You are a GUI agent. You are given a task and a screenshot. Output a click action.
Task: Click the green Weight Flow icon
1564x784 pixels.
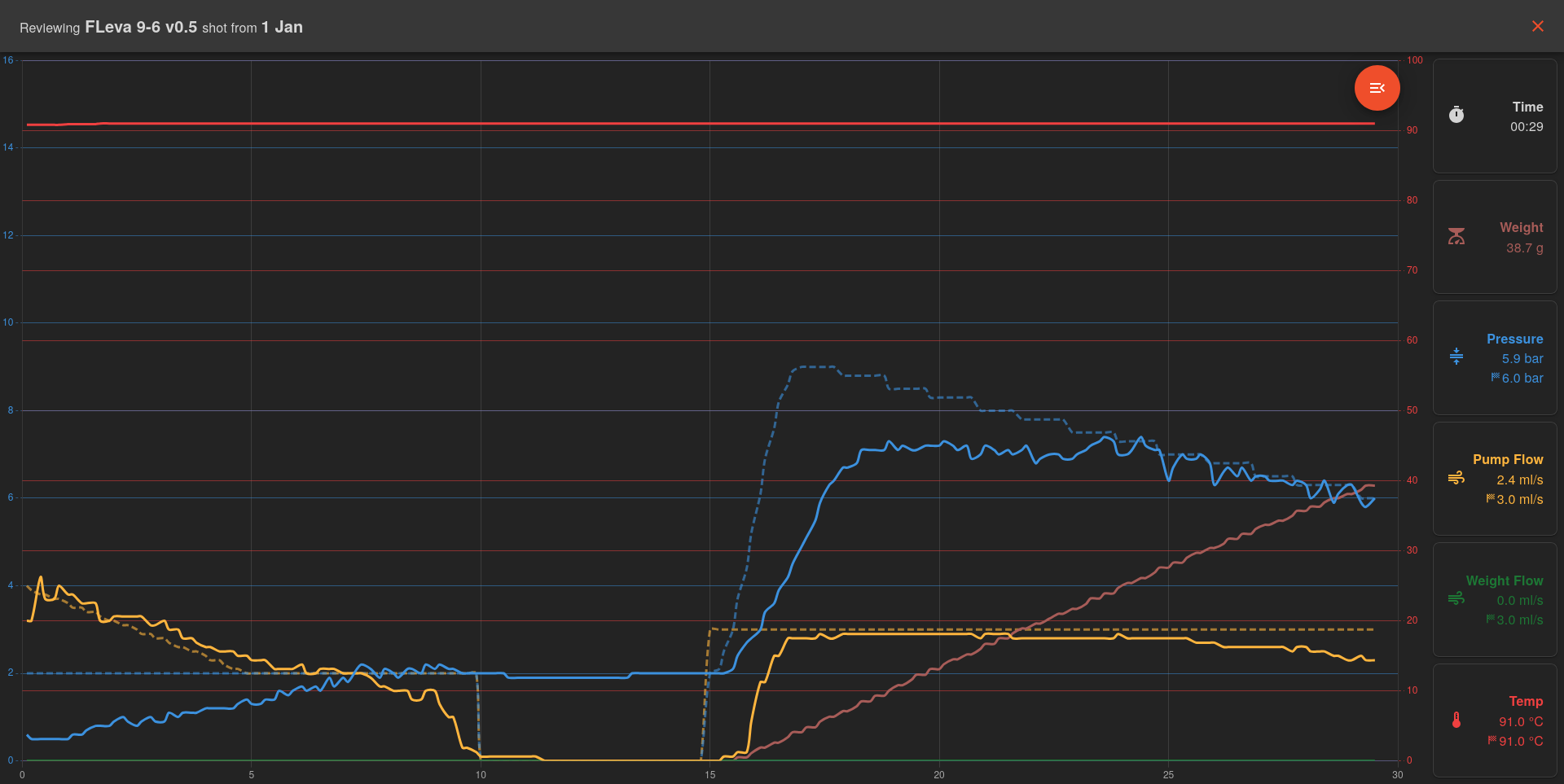coord(1456,598)
